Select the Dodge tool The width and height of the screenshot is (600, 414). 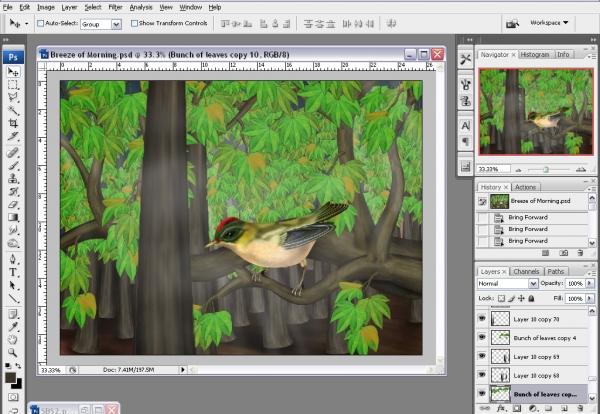click(13, 243)
